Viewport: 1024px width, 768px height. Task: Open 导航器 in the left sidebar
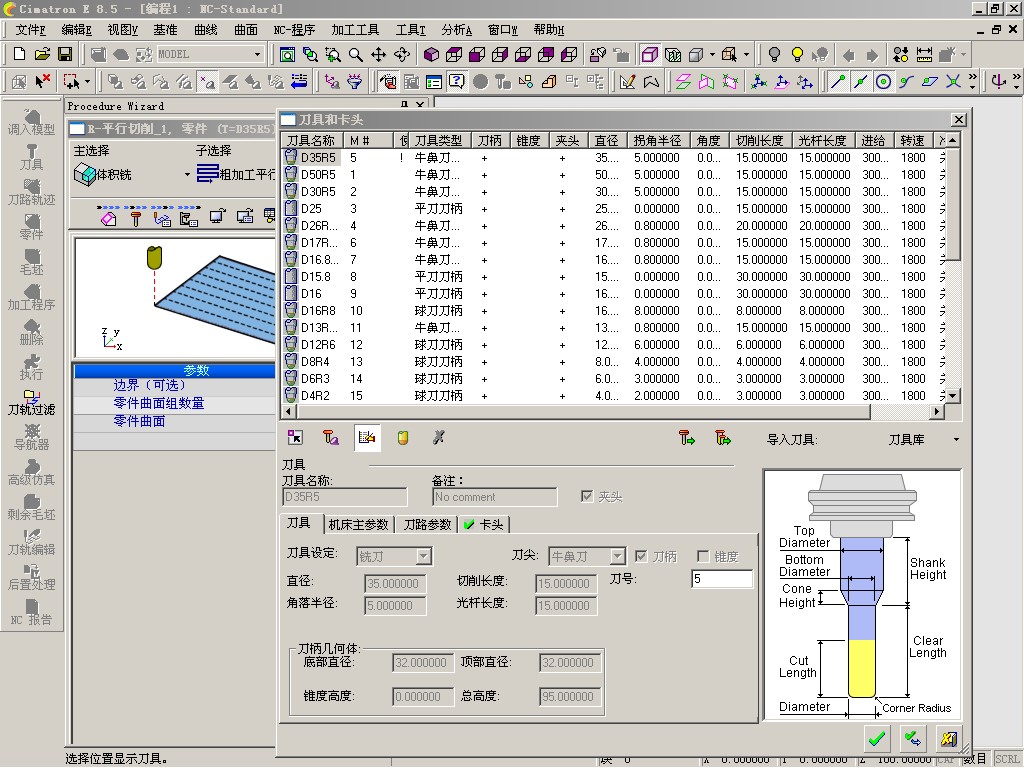(31, 438)
